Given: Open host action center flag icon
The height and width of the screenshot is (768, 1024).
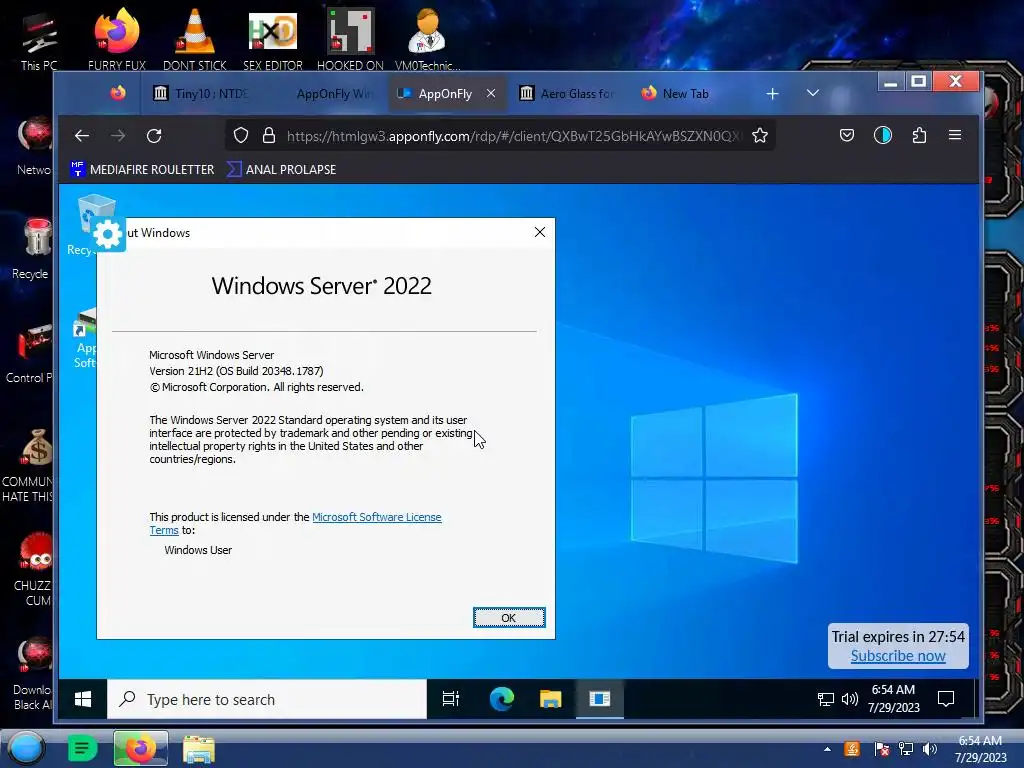Looking at the screenshot, I should 882,749.
